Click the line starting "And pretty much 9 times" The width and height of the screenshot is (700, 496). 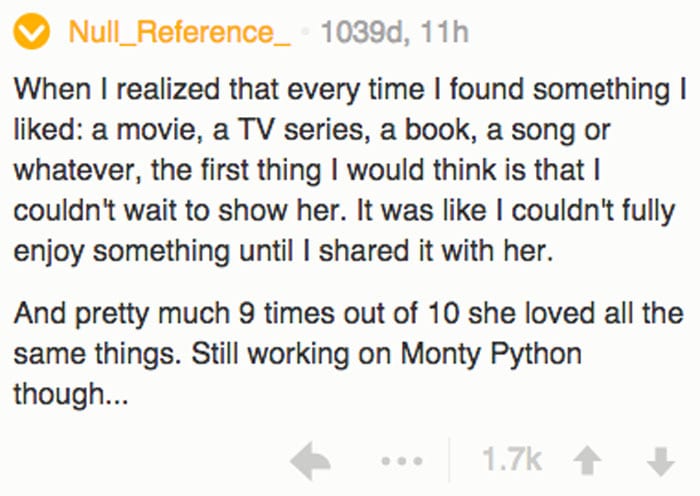point(349,313)
